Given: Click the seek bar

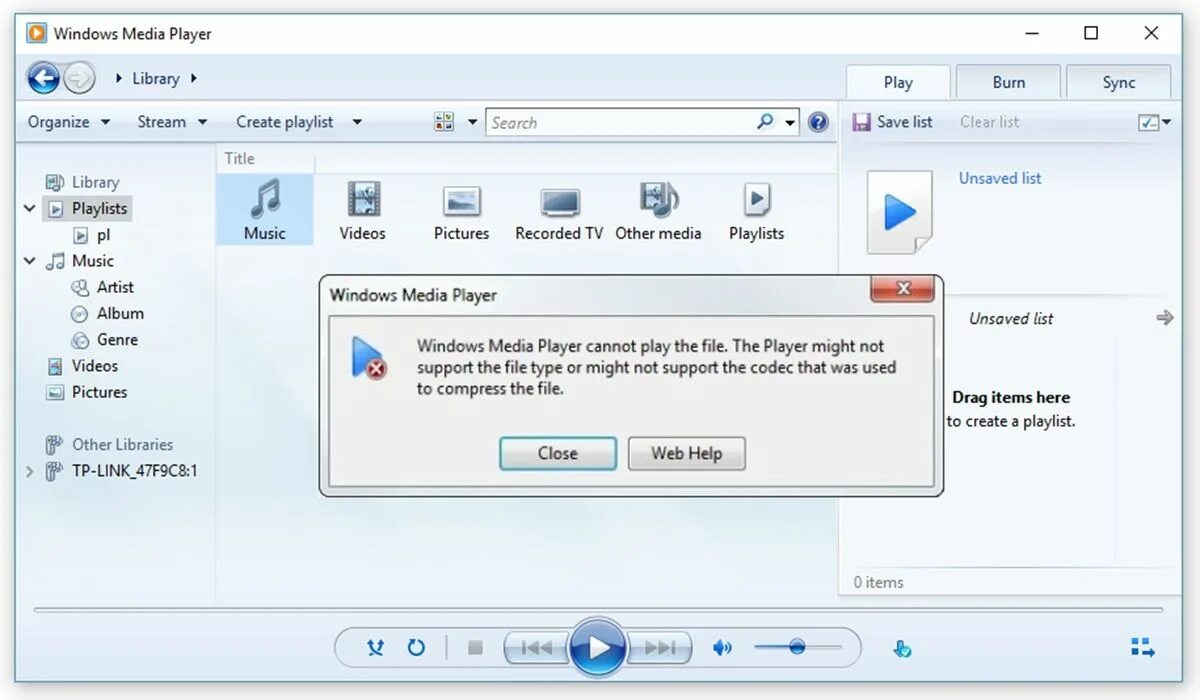Looking at the screenshot, I should 598,610.
